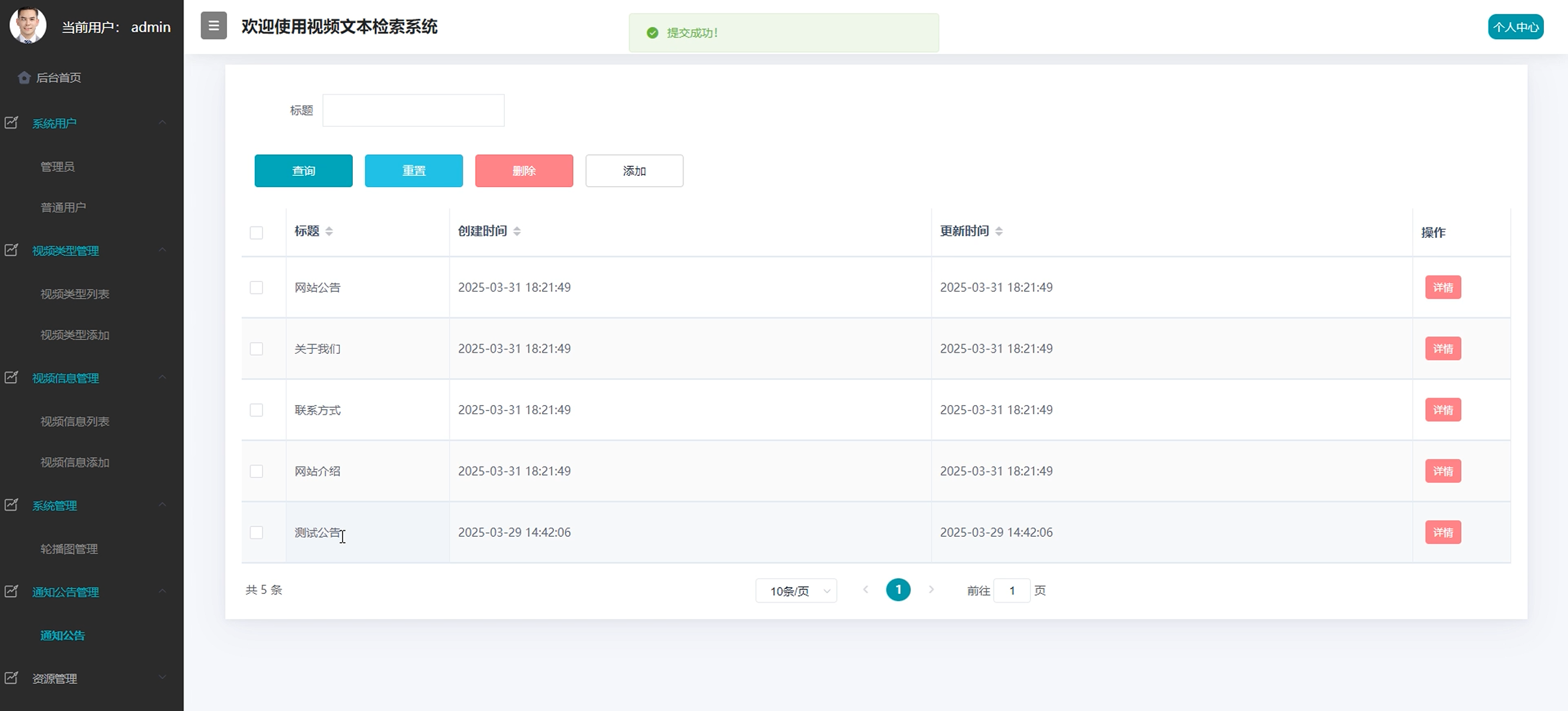
Task: Check the 网站公告 row checkbox
Action: pyautogui.click(x=257, y=287)
